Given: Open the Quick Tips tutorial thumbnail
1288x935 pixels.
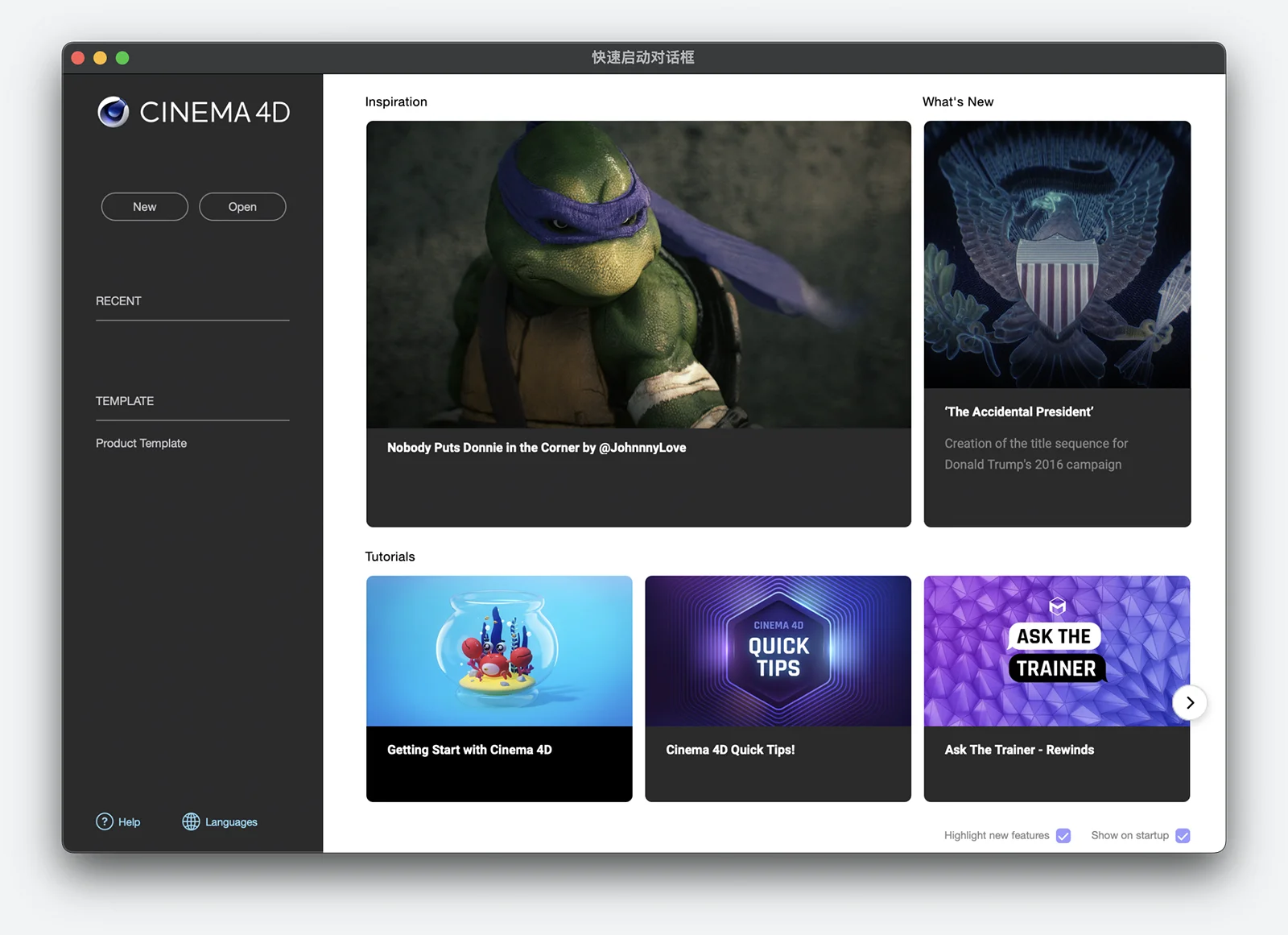Looking at the screenshot, I should (778, 651).
